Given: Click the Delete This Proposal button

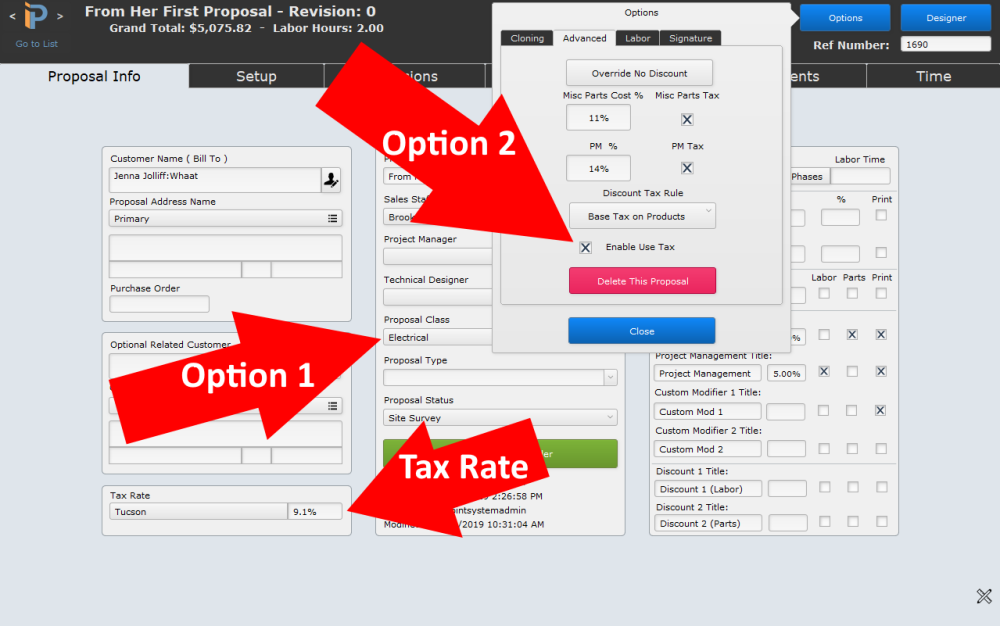Looking at the screenshot, I should pyautogui.click(x=642, y=281).
